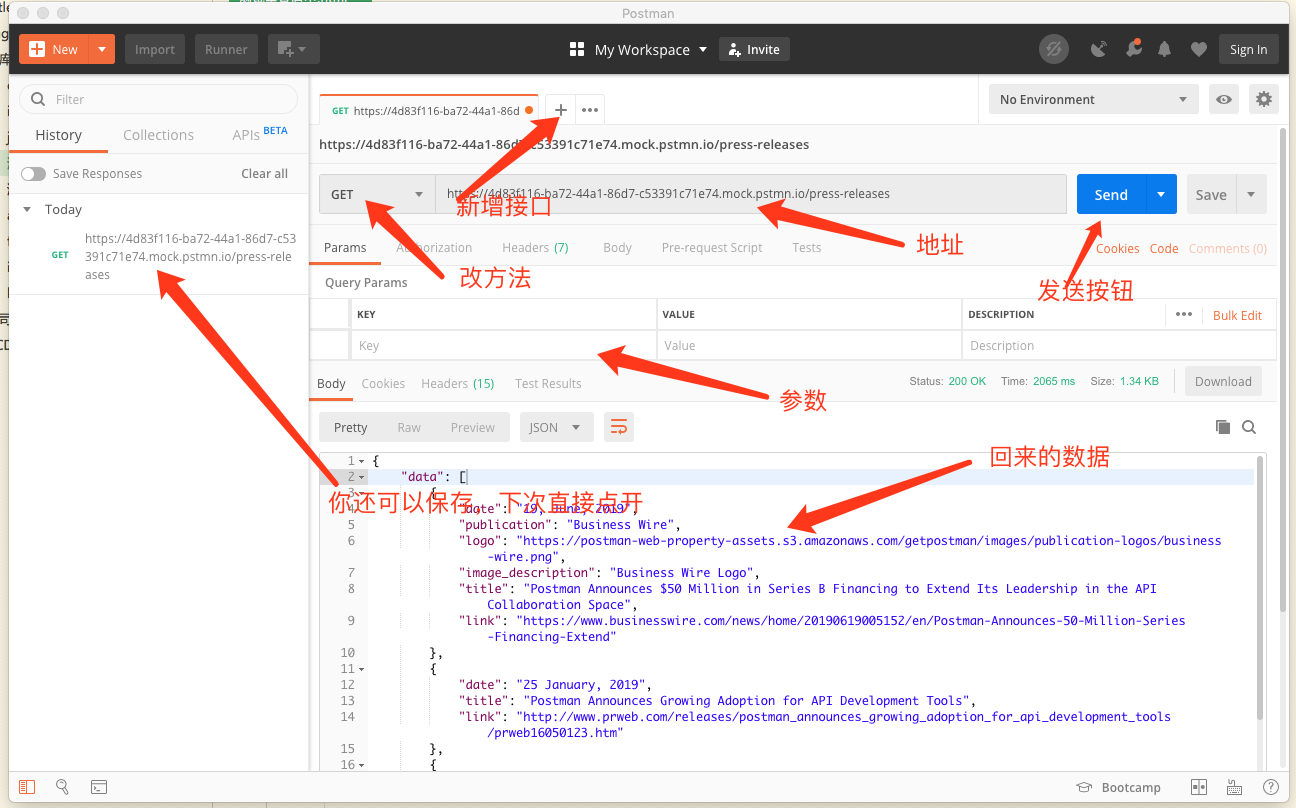This screenshot has height=808, width=1296.
Task: Open the Cookies link
Action: (x=1117, y=249)
